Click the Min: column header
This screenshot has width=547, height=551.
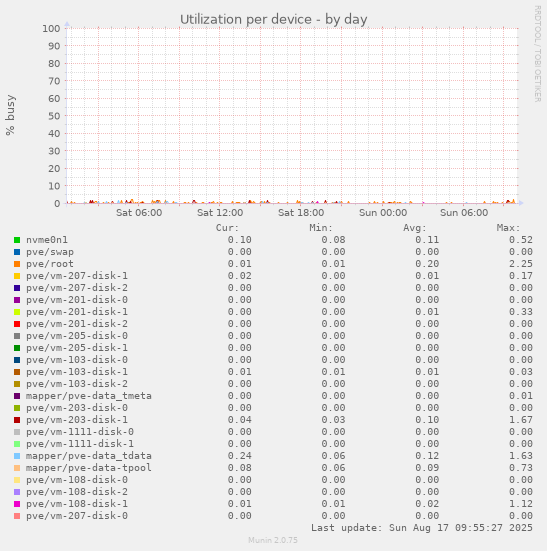click(x=321, y=228)
